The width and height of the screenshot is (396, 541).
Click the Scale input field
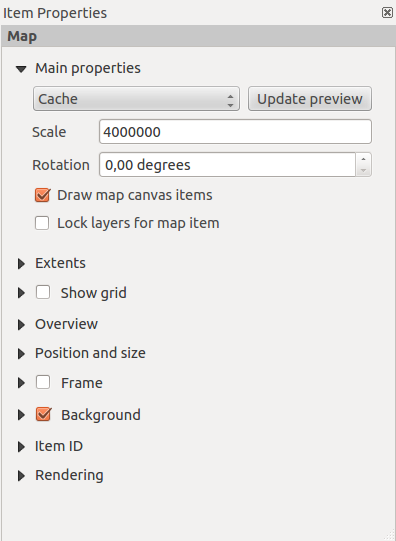(235, 131)
